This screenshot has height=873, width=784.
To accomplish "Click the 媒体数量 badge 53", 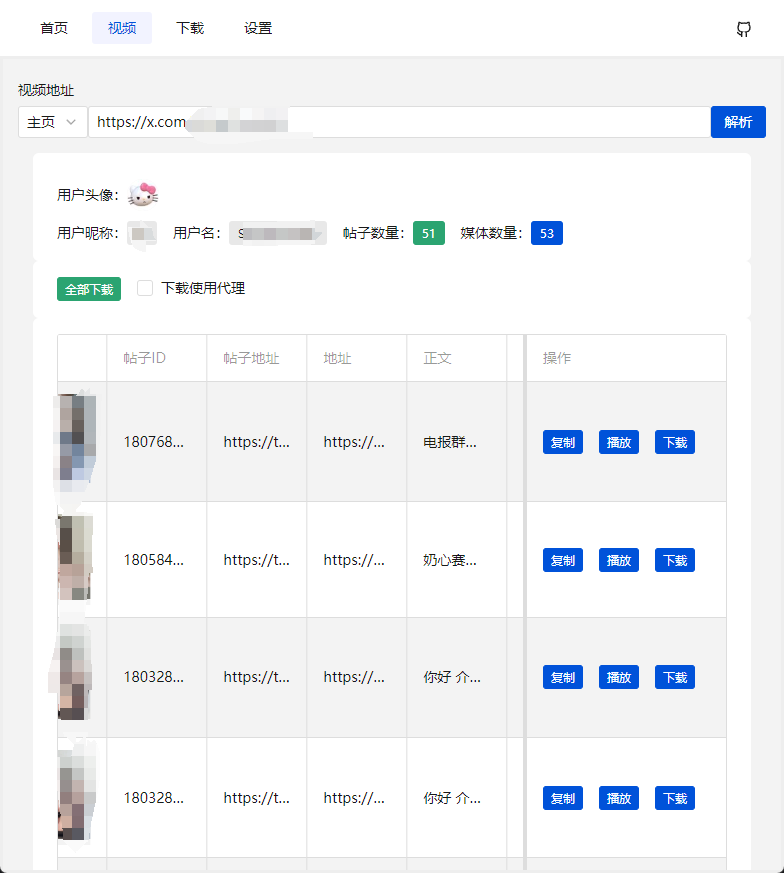I will pos(547,233).
